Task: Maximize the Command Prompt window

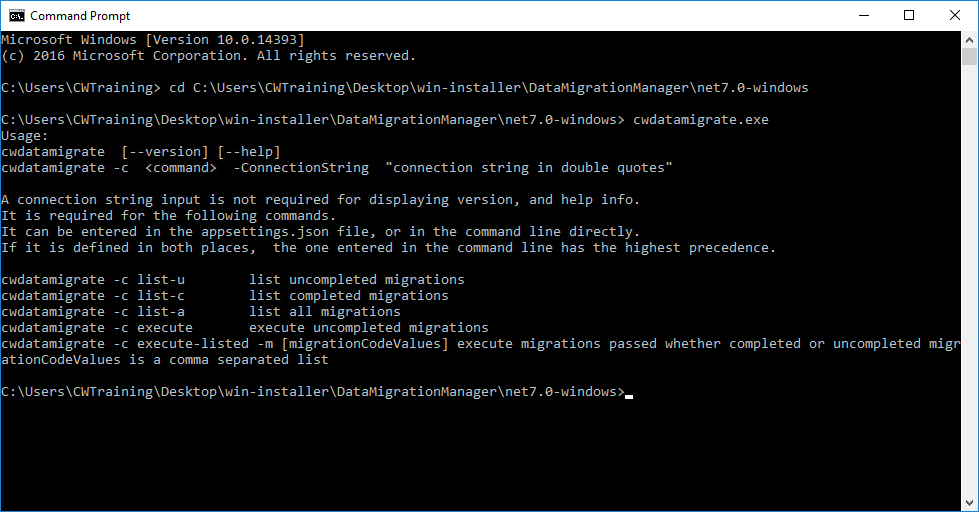Action: [x=909, y=16]
